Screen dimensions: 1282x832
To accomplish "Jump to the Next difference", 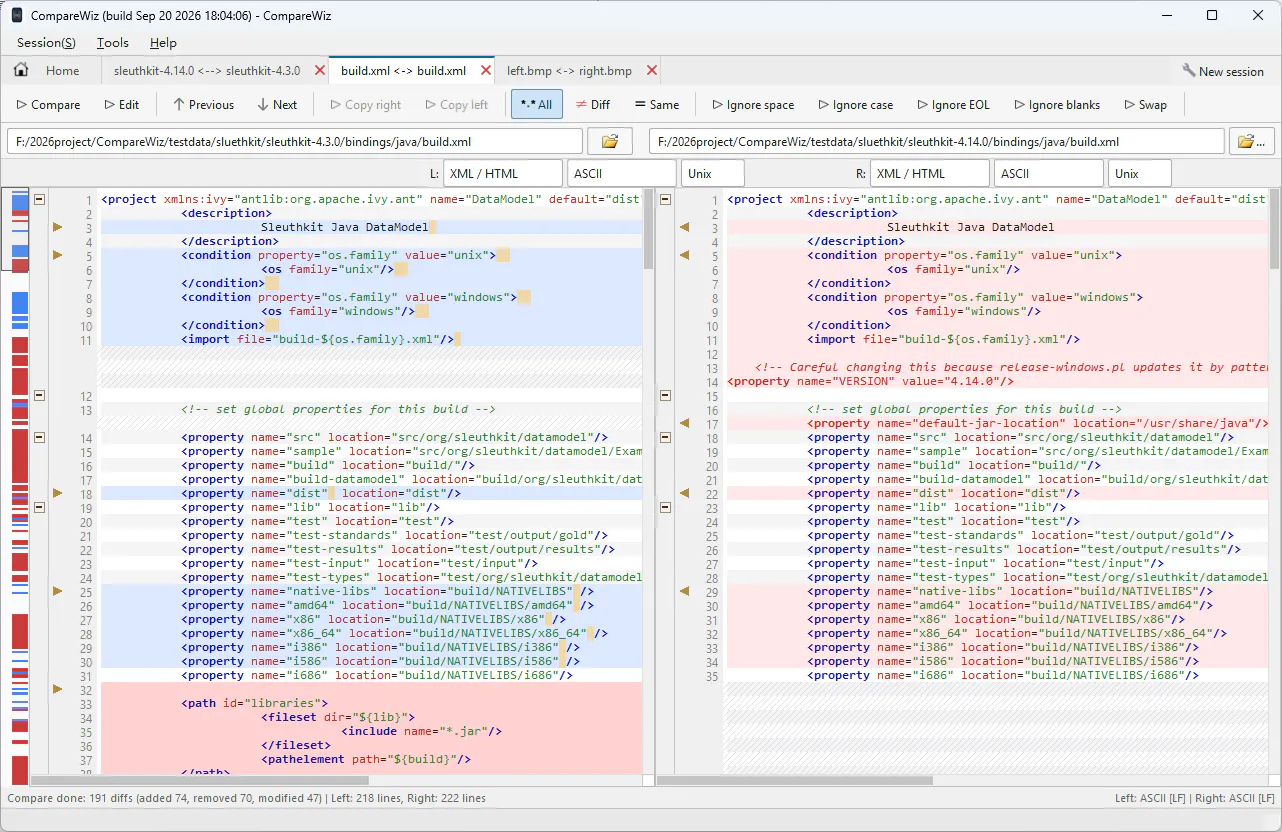I will pyautogui.click(x=277, y=105).
